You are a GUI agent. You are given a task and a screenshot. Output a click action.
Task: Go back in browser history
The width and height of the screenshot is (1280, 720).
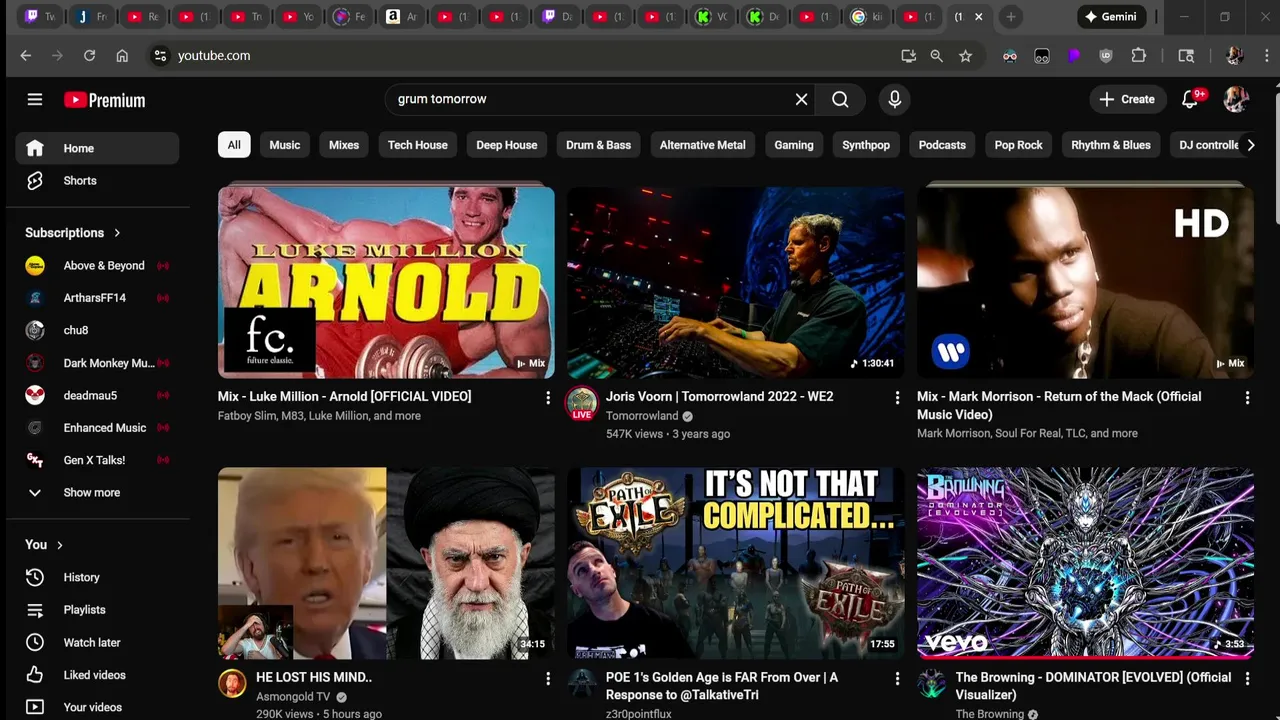pos(26,56)
